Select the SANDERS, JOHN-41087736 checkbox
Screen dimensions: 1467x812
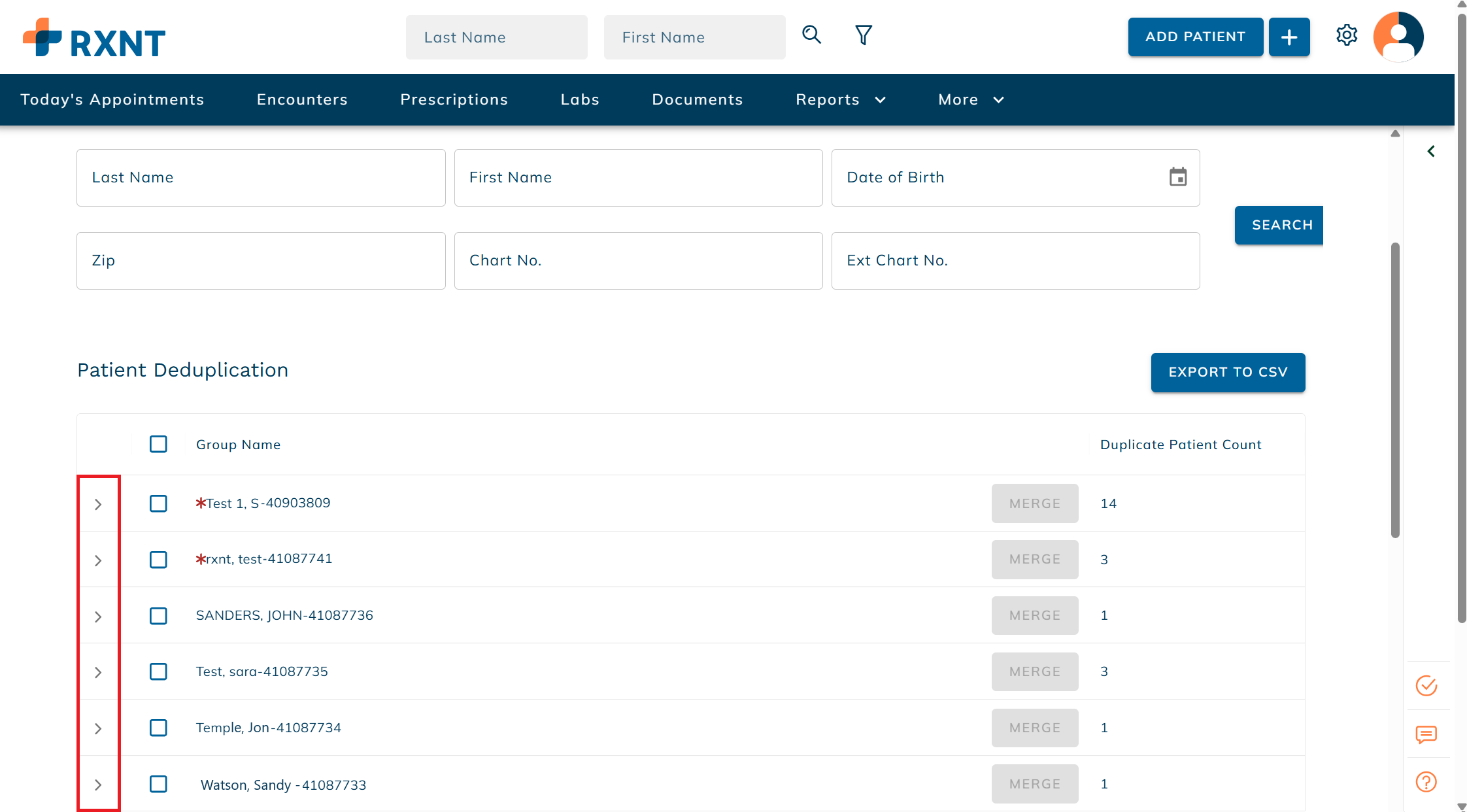tap(158, 616)
